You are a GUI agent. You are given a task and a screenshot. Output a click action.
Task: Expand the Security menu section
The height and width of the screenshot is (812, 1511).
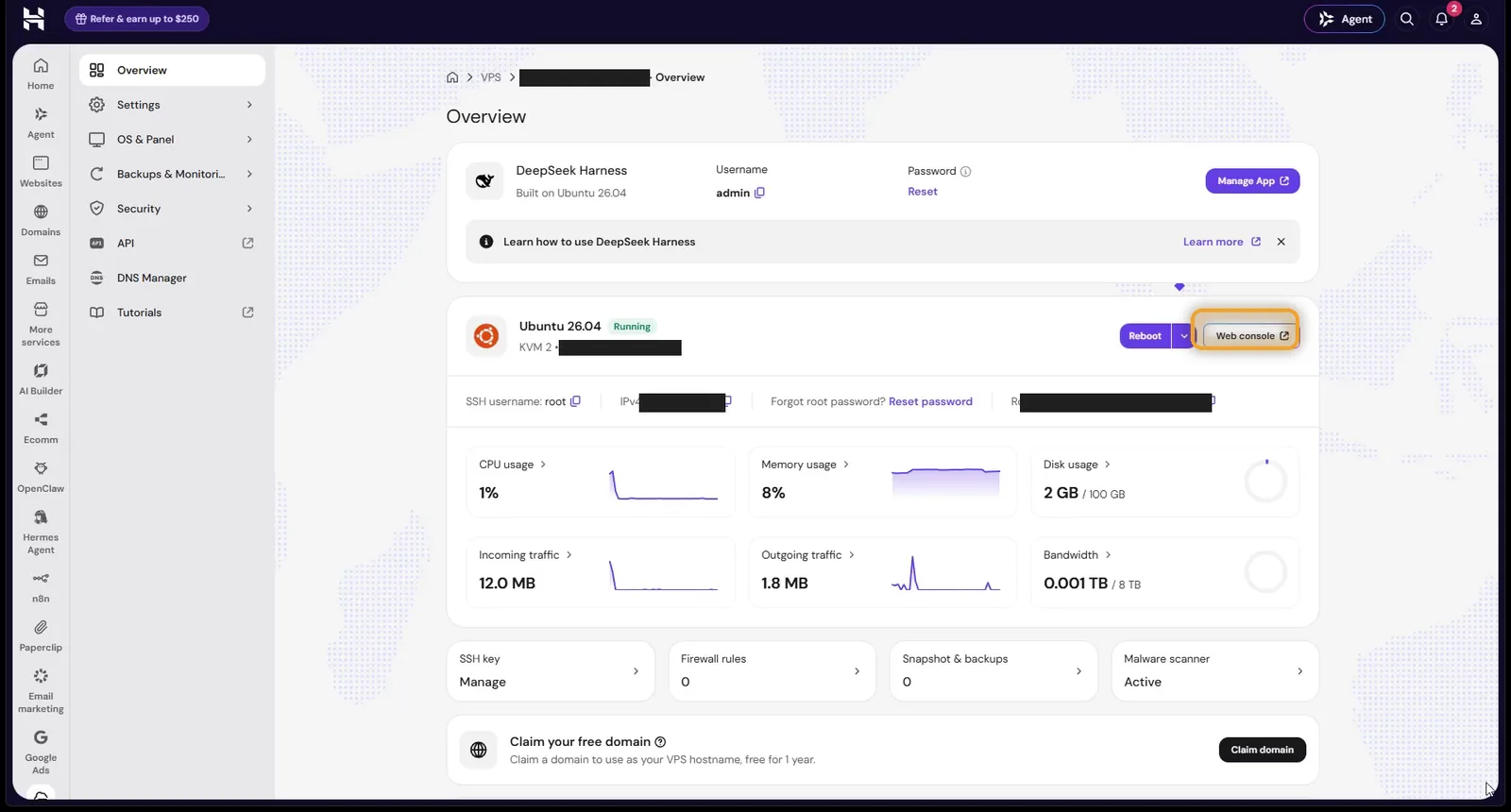pyautogui.click(x=172, y=209)
